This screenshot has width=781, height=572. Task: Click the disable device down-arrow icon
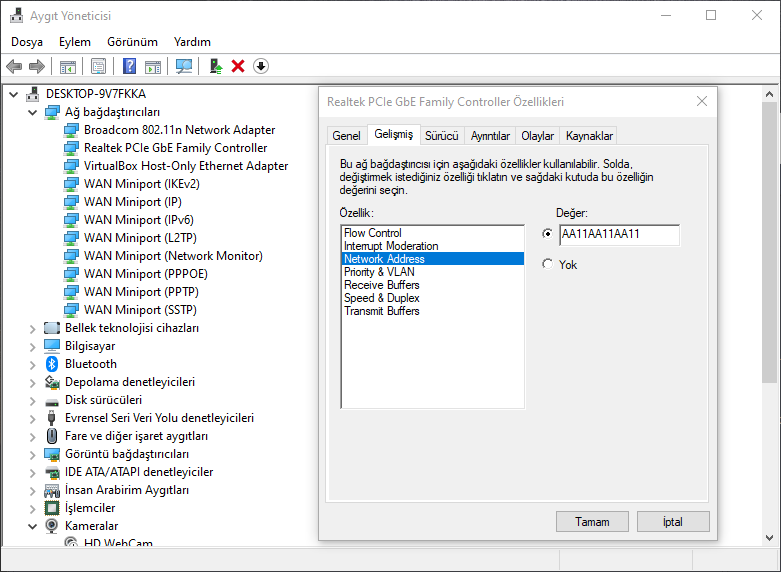click(x=261, y=66)
